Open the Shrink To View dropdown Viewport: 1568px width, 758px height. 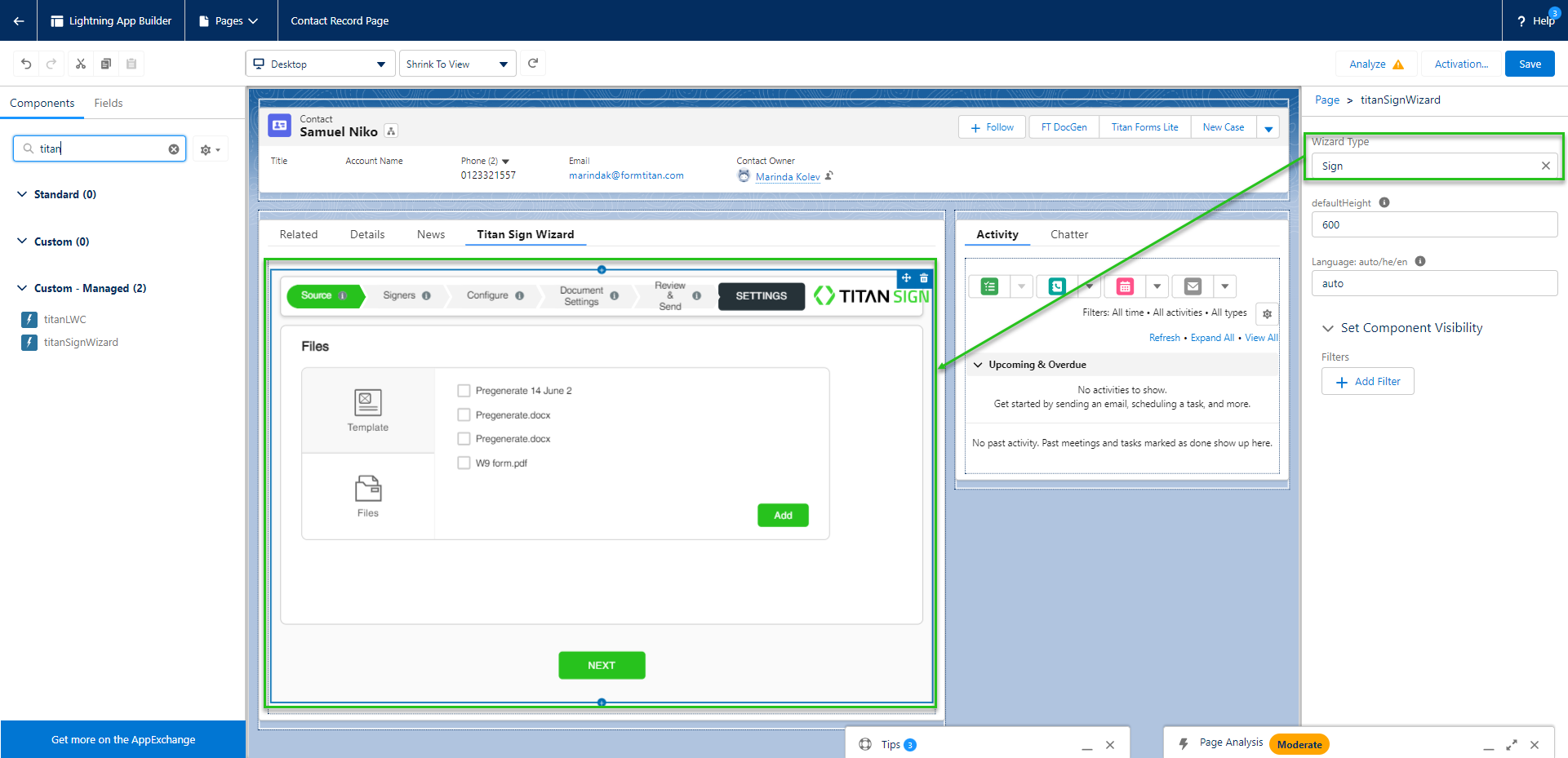(458, 64)
